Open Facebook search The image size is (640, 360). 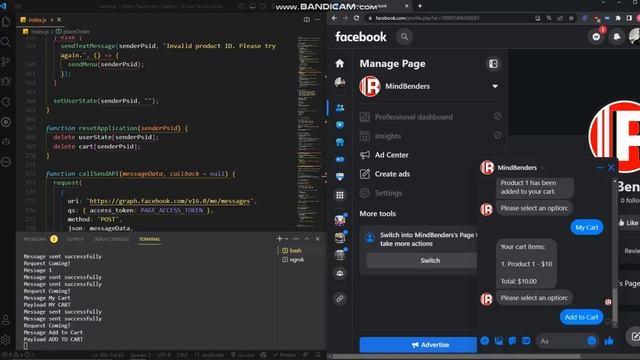pos(404,37)
